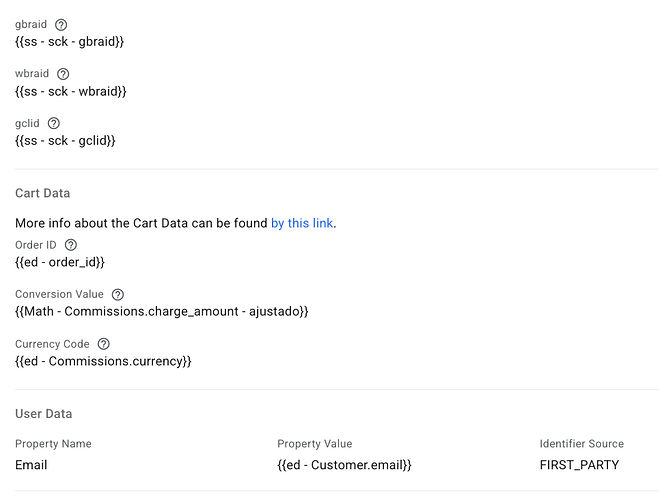This screenshot has height=500, width=659.
Task: Click the Conversion Value help icon
Action: point(118,295)
